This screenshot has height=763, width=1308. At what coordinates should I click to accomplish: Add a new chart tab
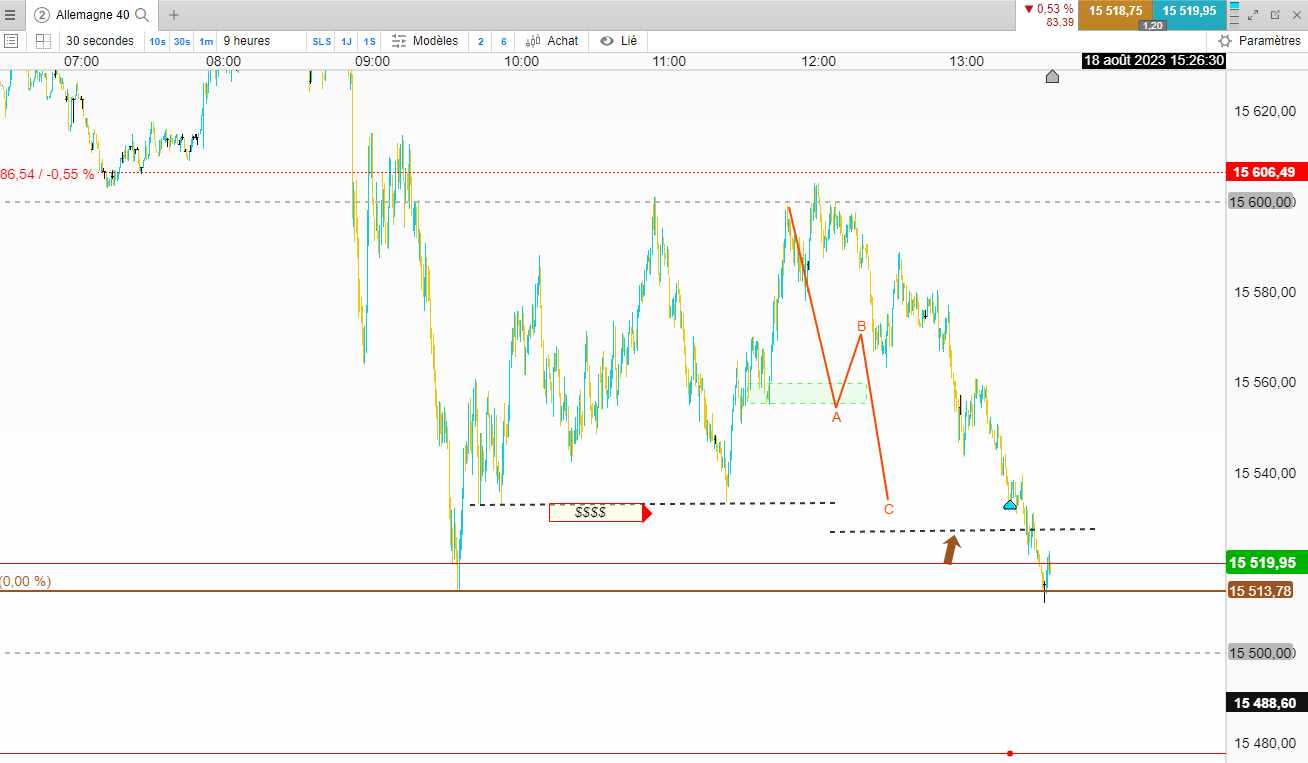coord(174,15)
